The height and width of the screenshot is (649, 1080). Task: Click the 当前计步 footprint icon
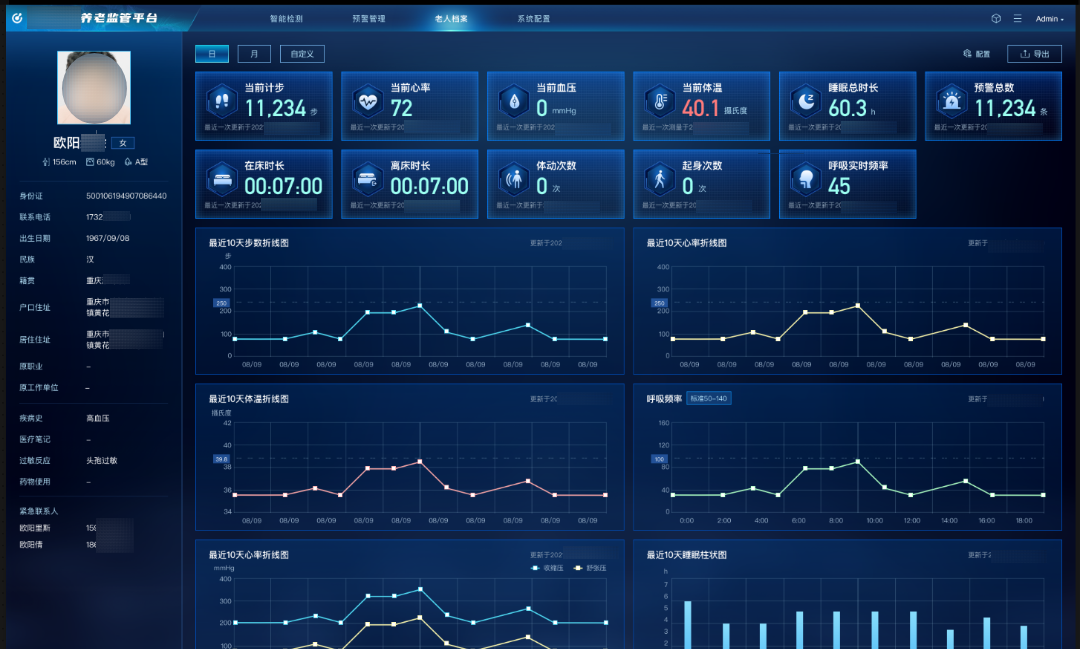(220, 100)
